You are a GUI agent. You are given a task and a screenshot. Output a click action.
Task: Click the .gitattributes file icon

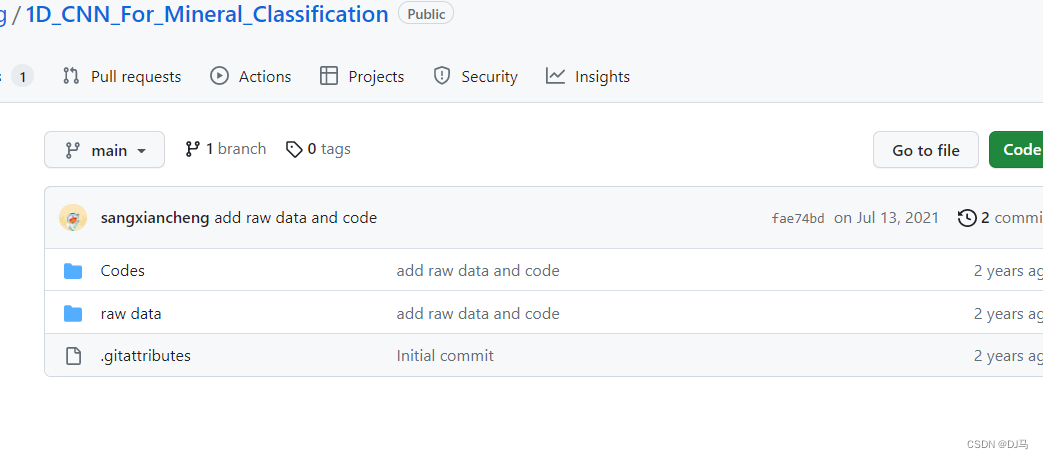pos(73,356)
